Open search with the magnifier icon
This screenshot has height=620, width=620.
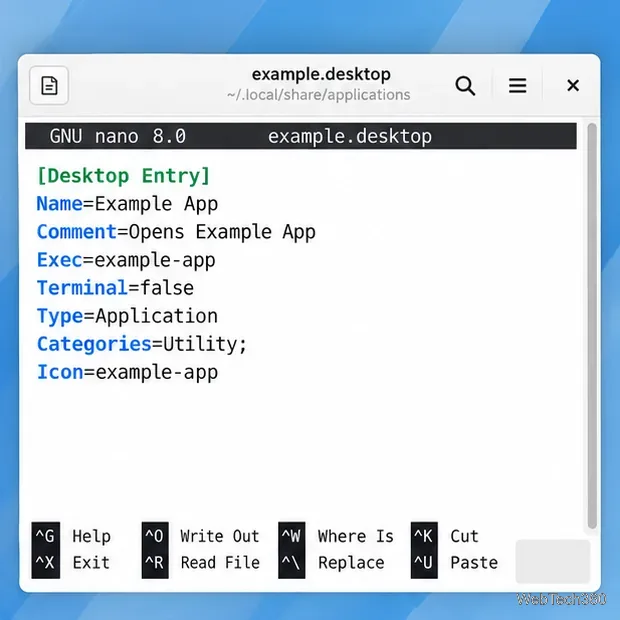coord(465,85)
